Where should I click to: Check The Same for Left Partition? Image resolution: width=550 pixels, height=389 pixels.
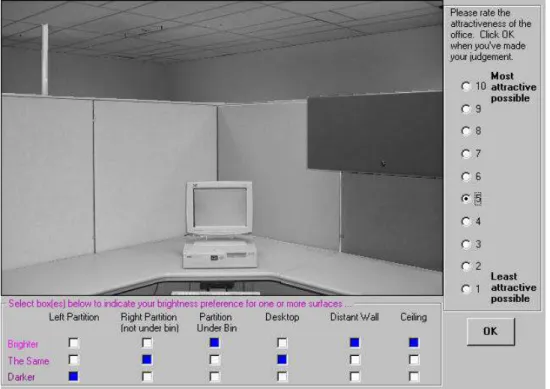[74, 360]
